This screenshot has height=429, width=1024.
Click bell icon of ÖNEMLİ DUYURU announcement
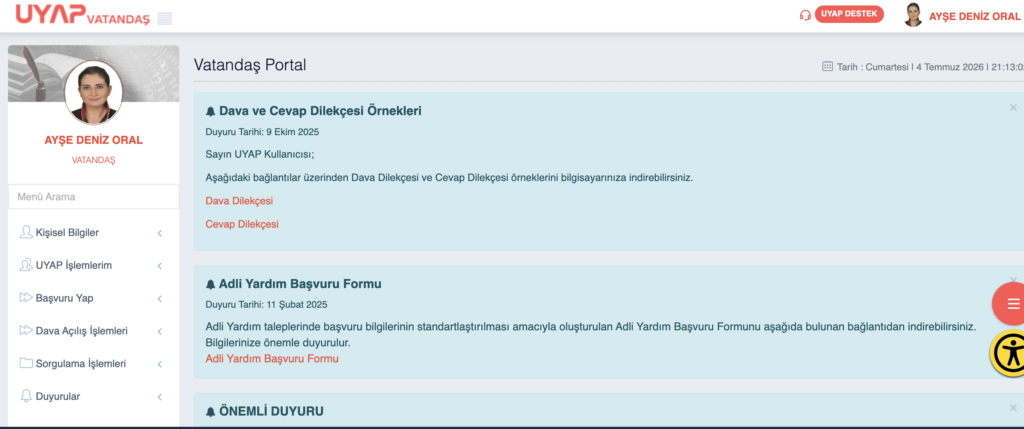pos(210,412)
